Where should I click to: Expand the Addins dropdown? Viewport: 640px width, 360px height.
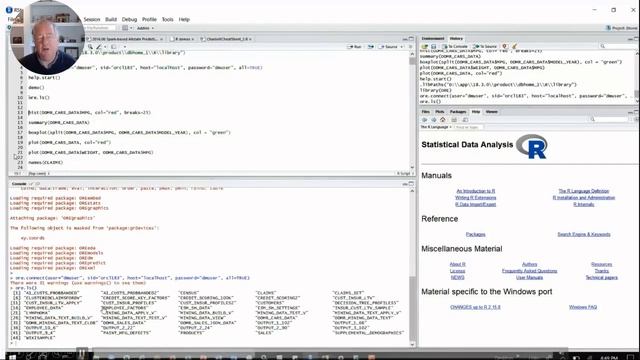(x=145, y=28)
